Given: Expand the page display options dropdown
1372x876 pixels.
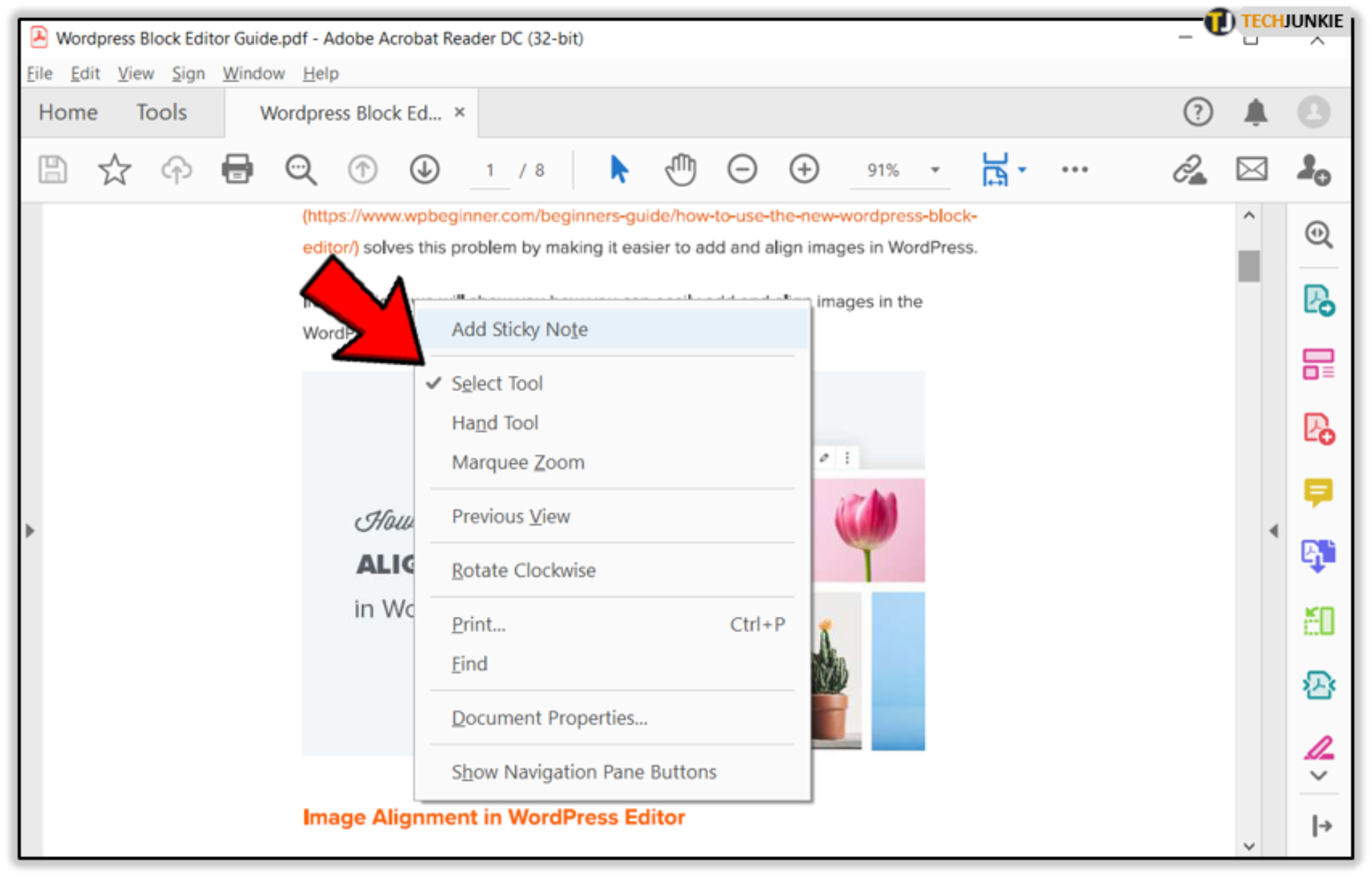Looking at the screenshot, I should [x=1023, y=169].
